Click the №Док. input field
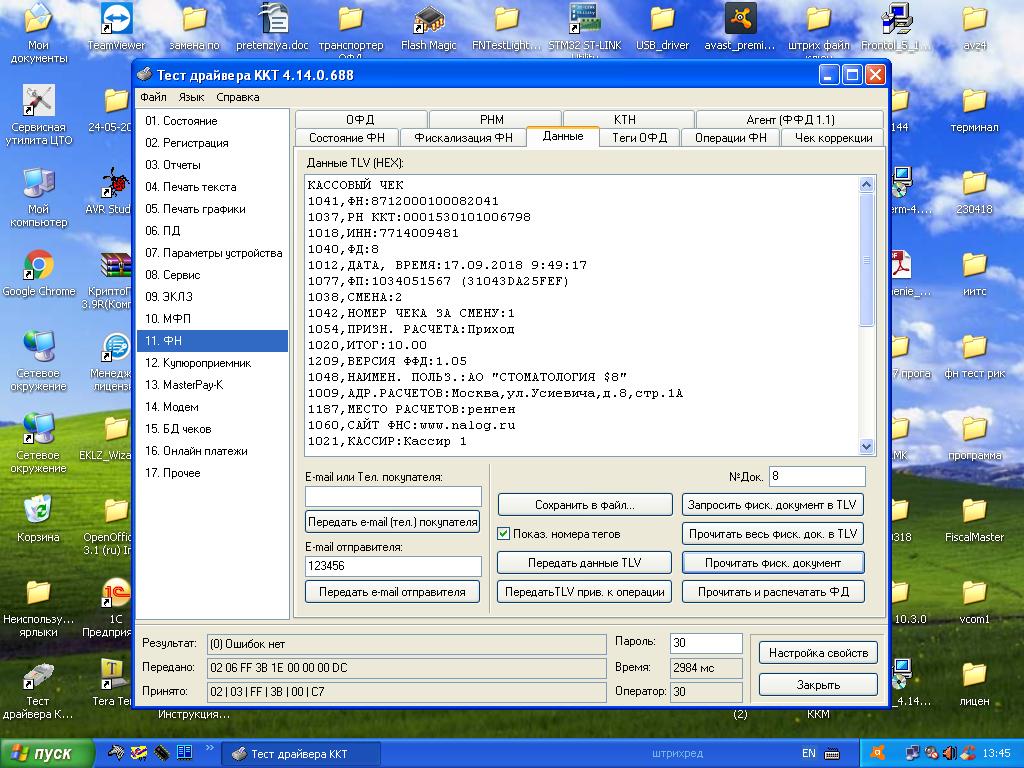 coord(816,477)
